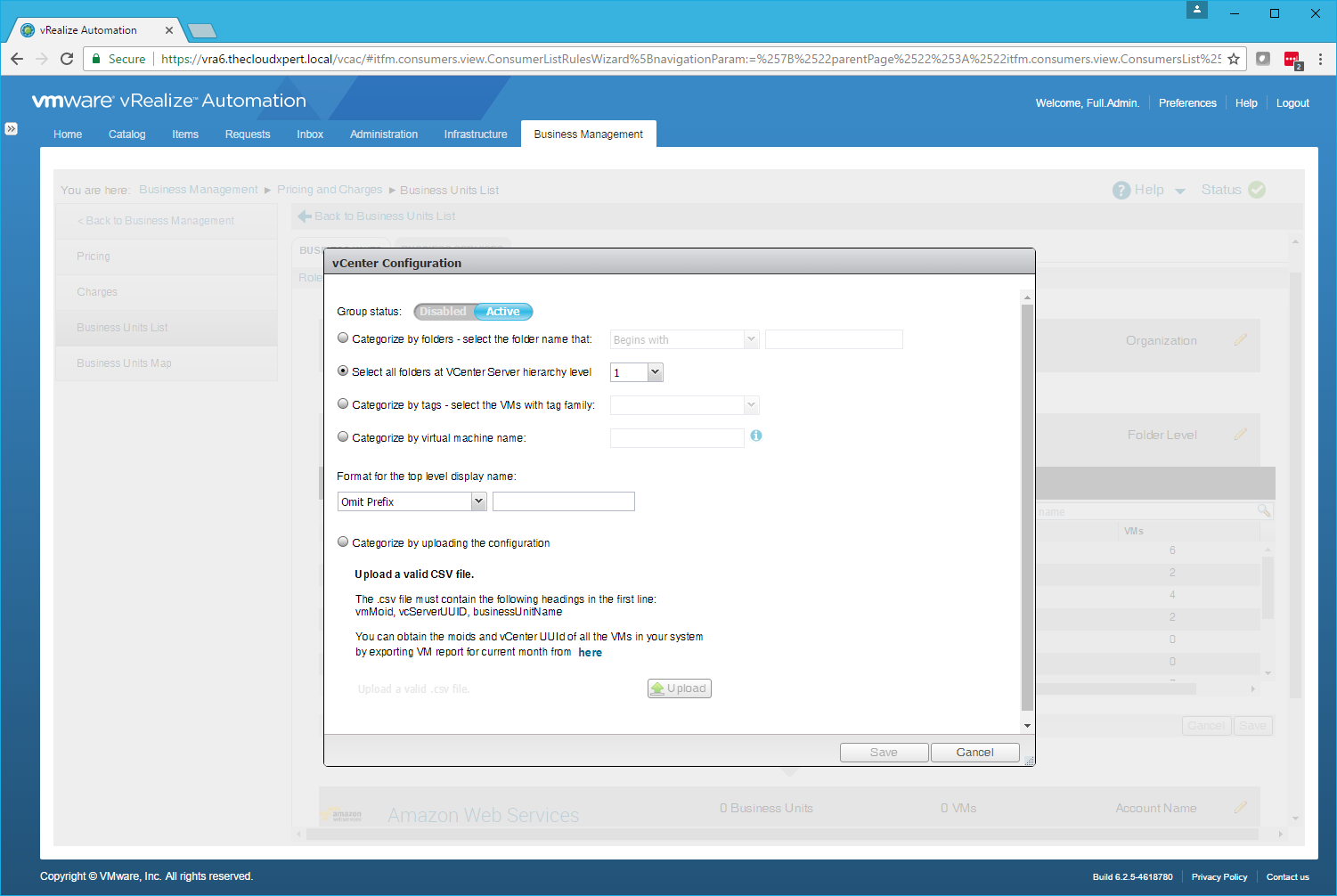Click the prefix text field beside Omit Prefix
The width and height of the screenshot is (1337, 896).
(563, 501)
